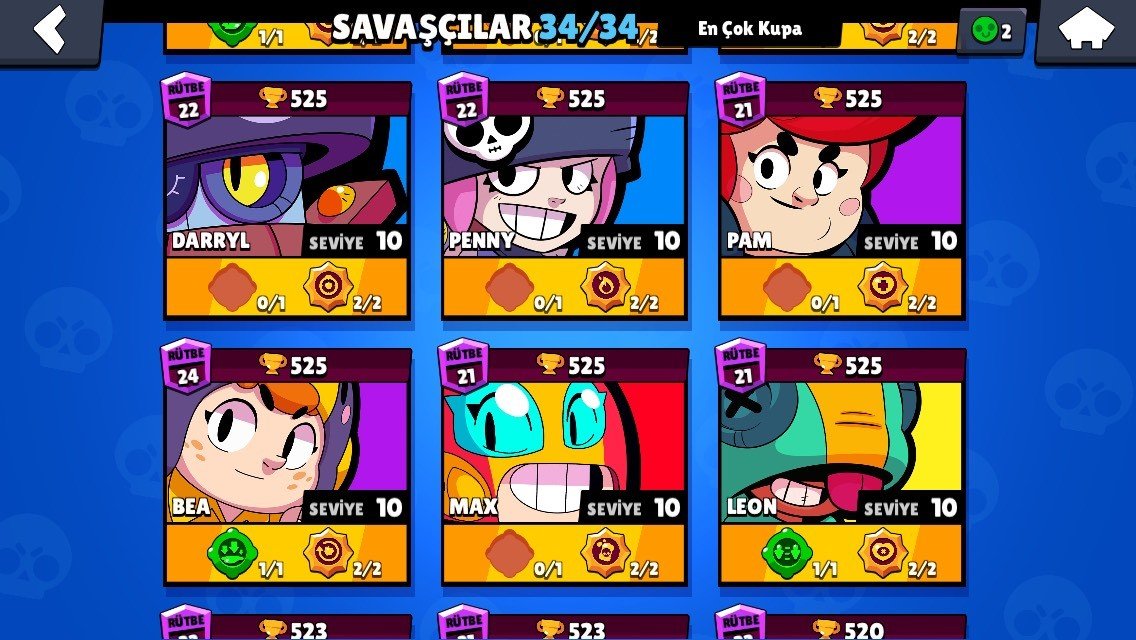
Task: Click Bea's rank 24 badge
Action: click(186, 366)
